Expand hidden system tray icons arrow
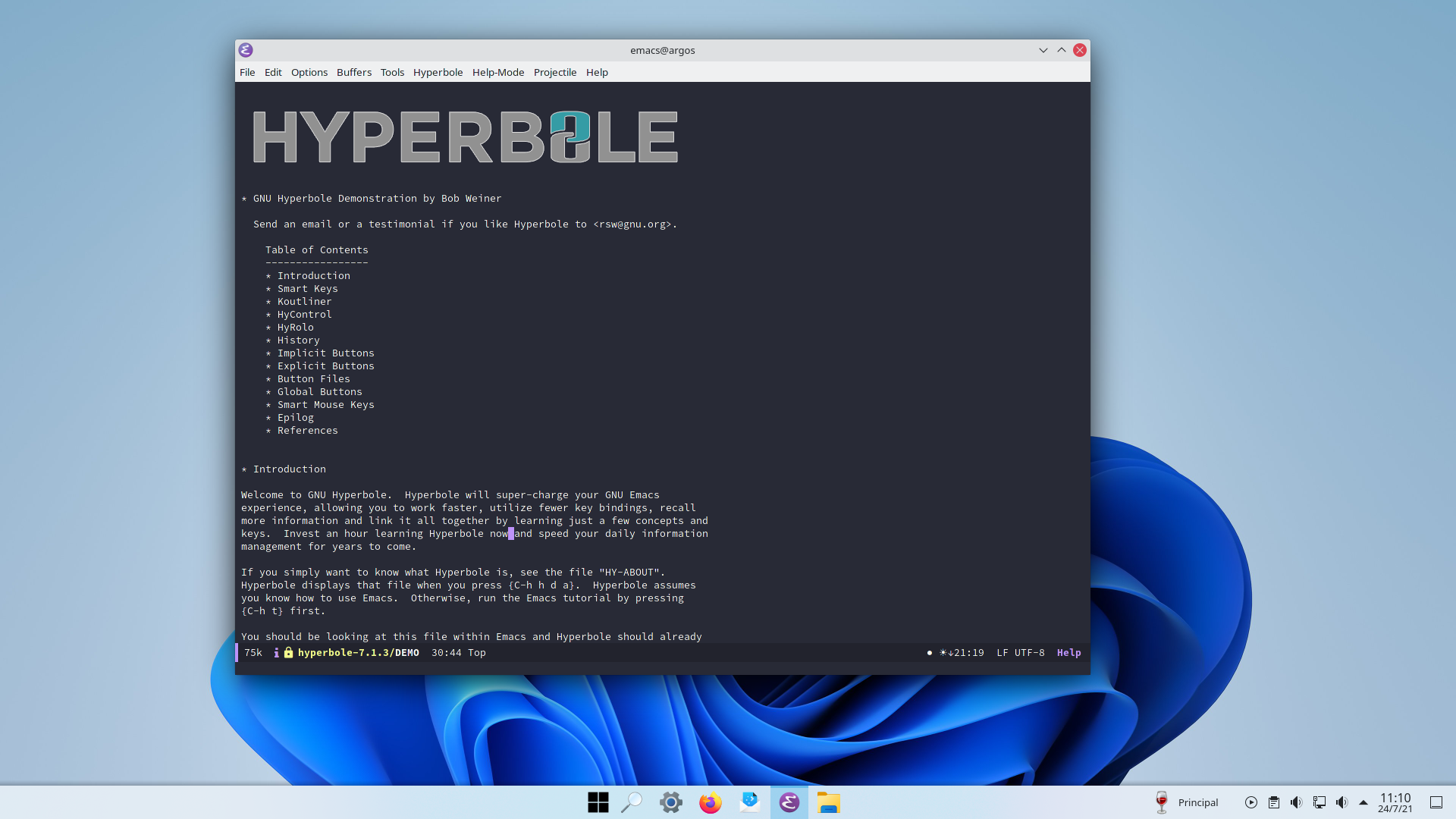The image size is (1456, 819). 1363,802
